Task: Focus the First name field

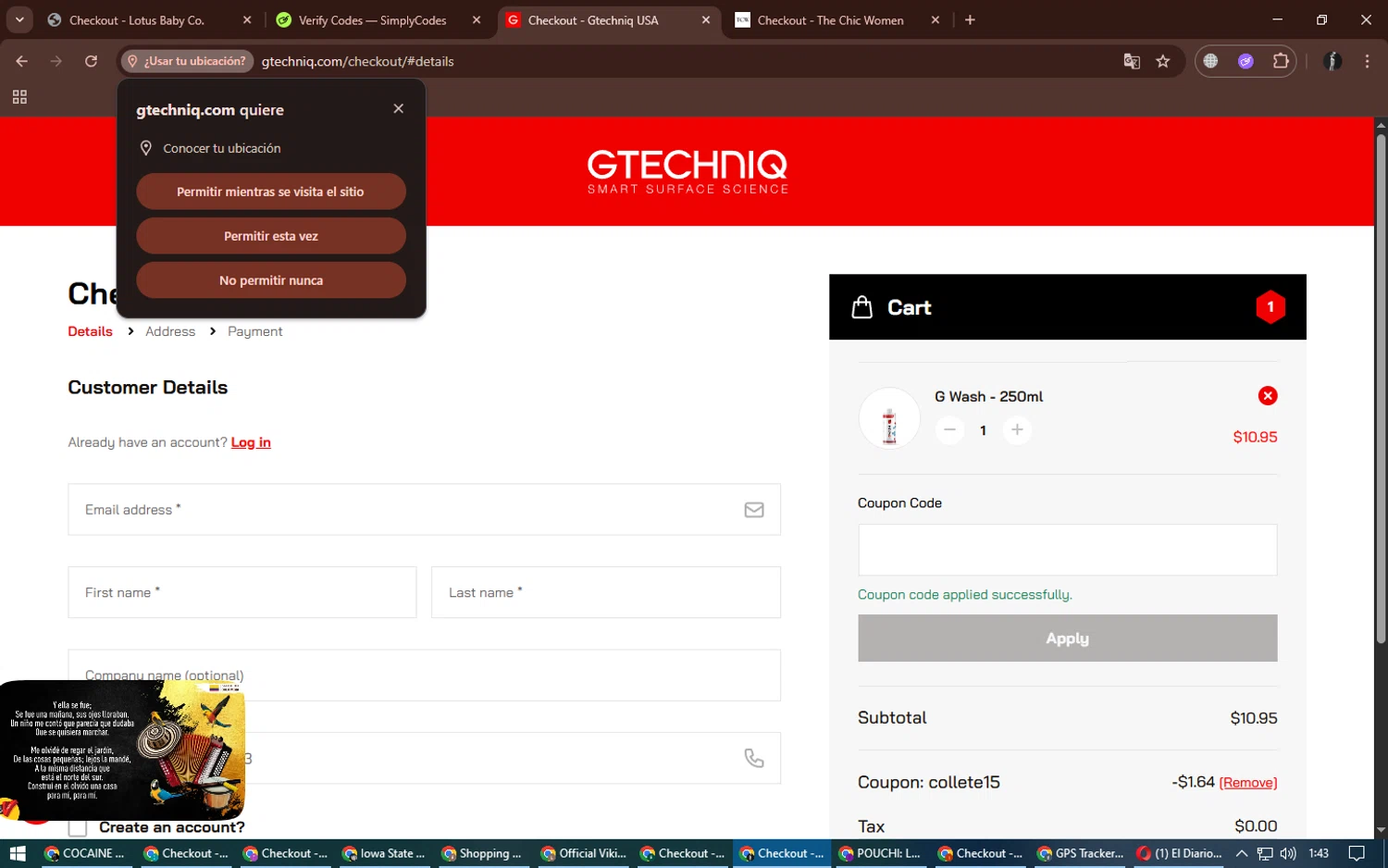Action: click(242, 592)
